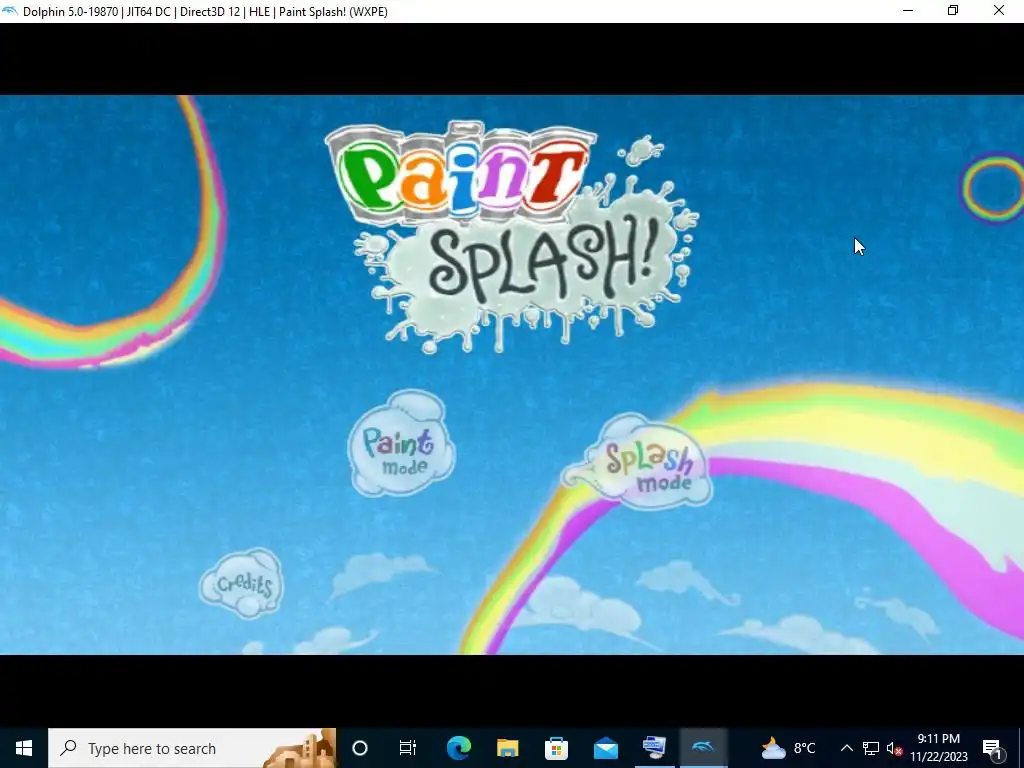The image size is (1024, 768).
Task: Click the Paint Splash! title logo
Action: (x=511, y=237)
